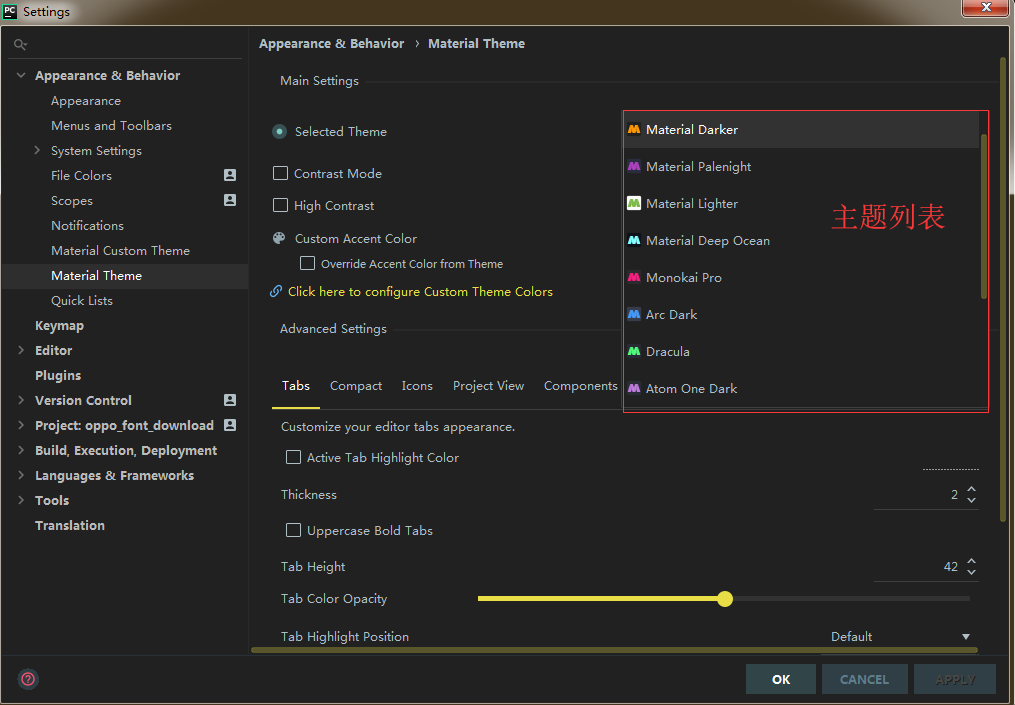Decrease the Thickness value with down arrow

tap(972, 500)
